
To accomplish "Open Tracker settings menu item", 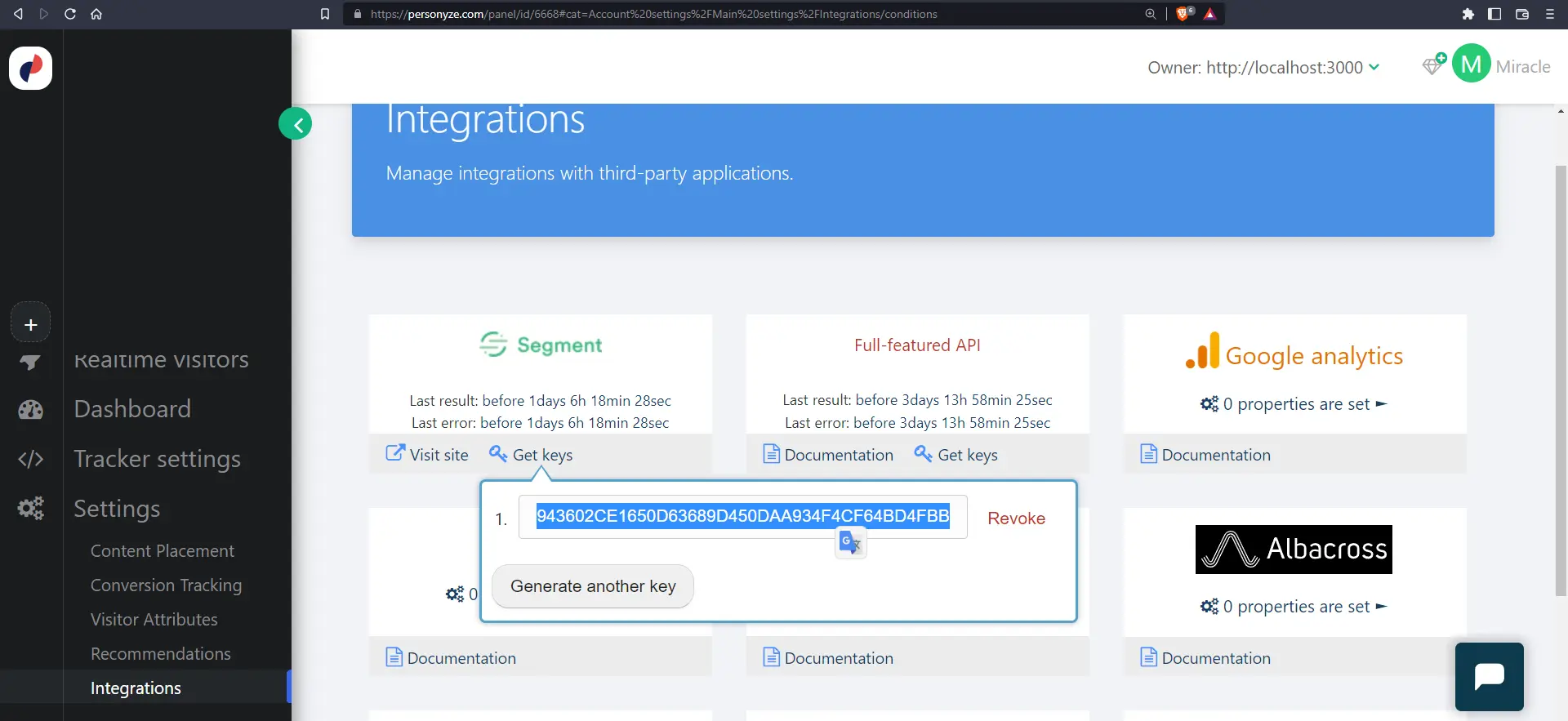I will (158, 459).
